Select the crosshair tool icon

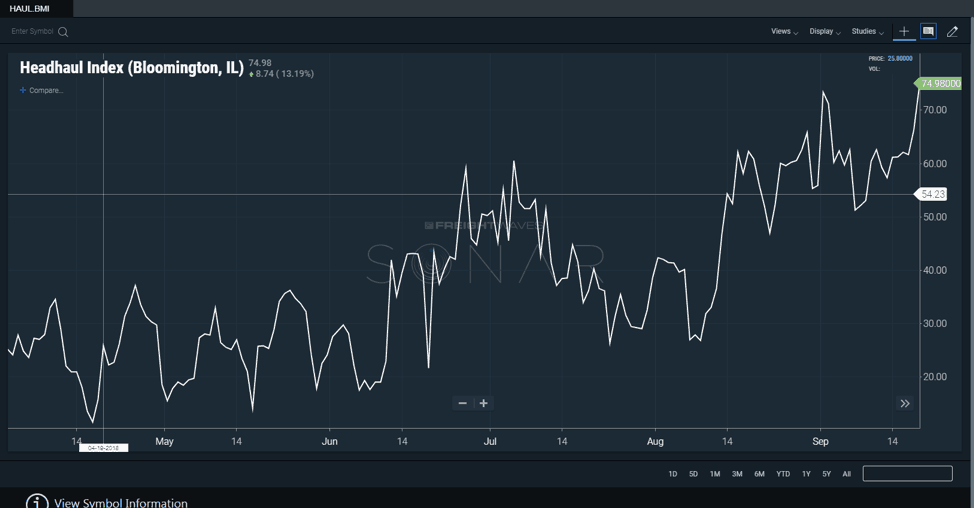coord(904,31)
